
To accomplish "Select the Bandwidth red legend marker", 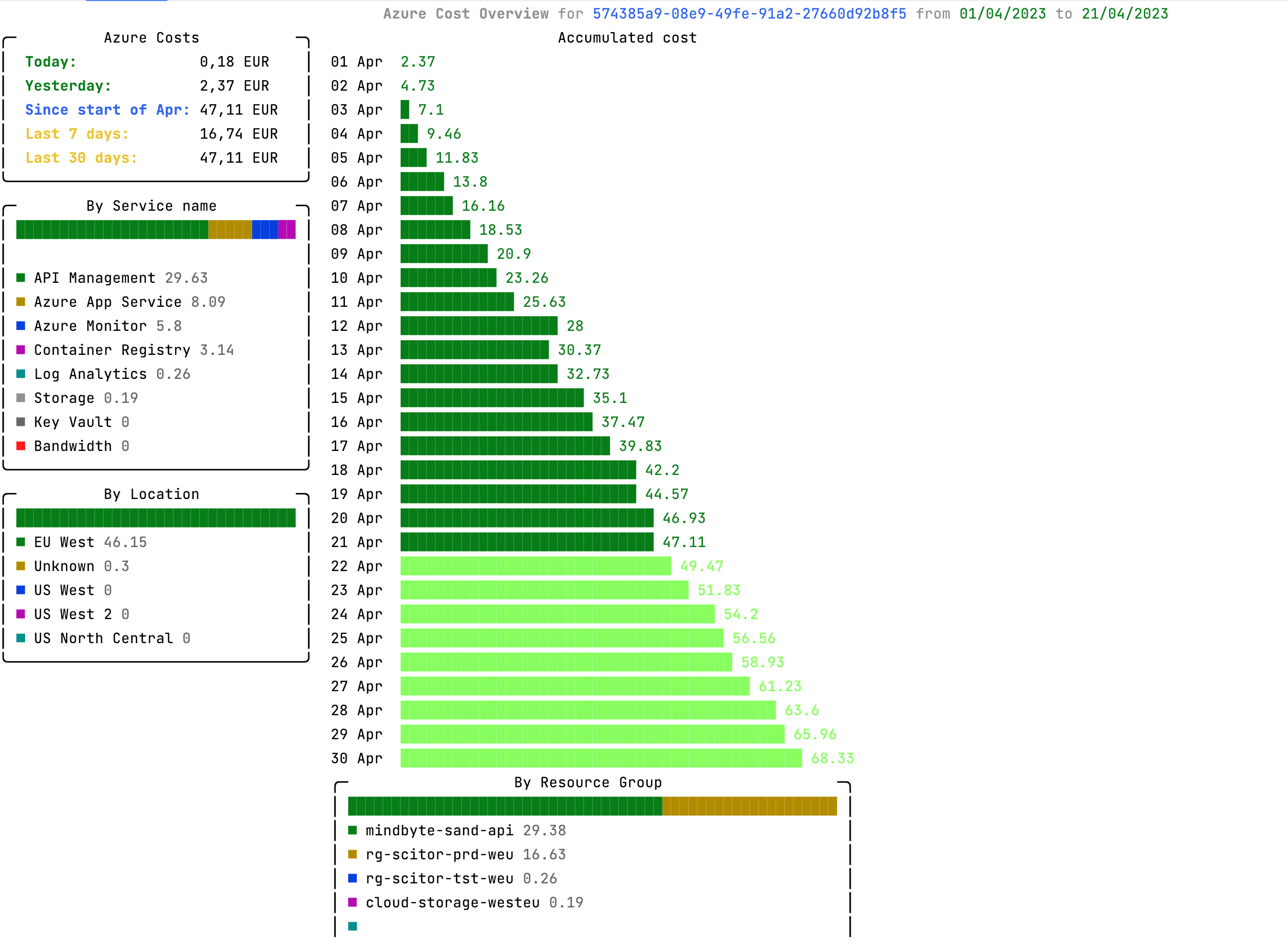I will 21,446.
